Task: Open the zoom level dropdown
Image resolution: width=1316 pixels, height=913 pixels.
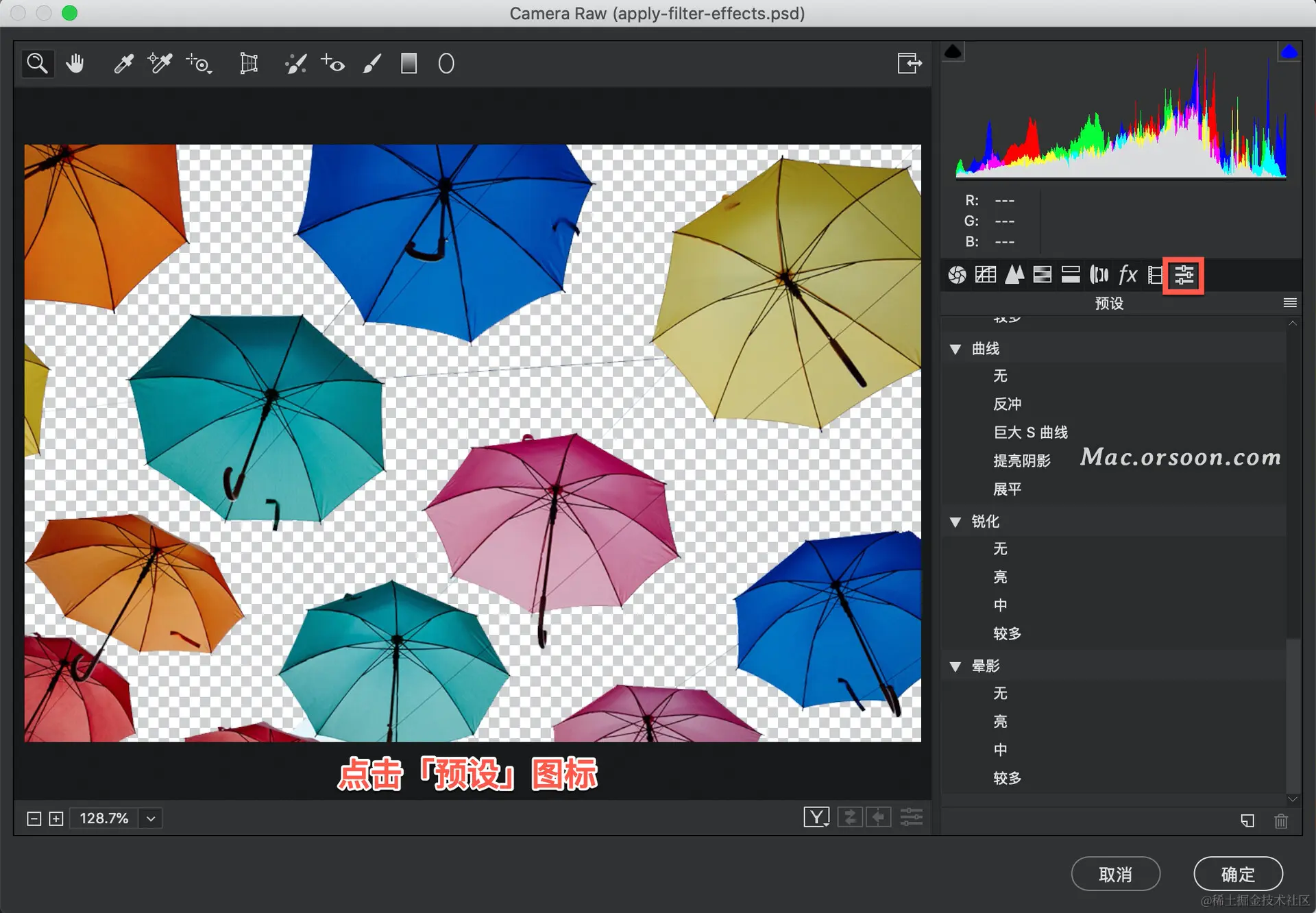Action: tap(151, 818)
